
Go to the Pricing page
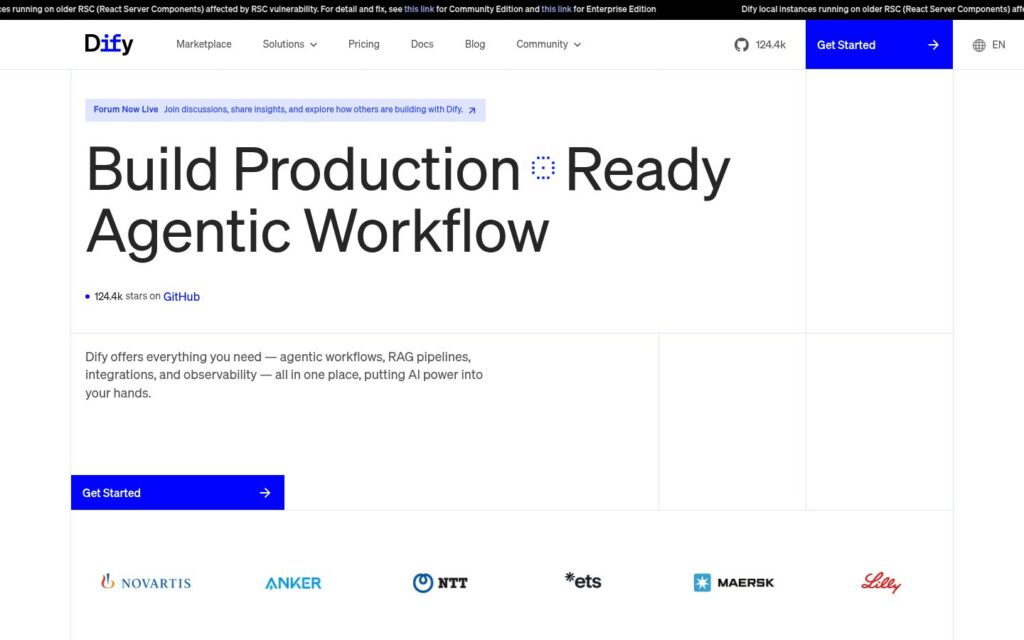[364, 44]
